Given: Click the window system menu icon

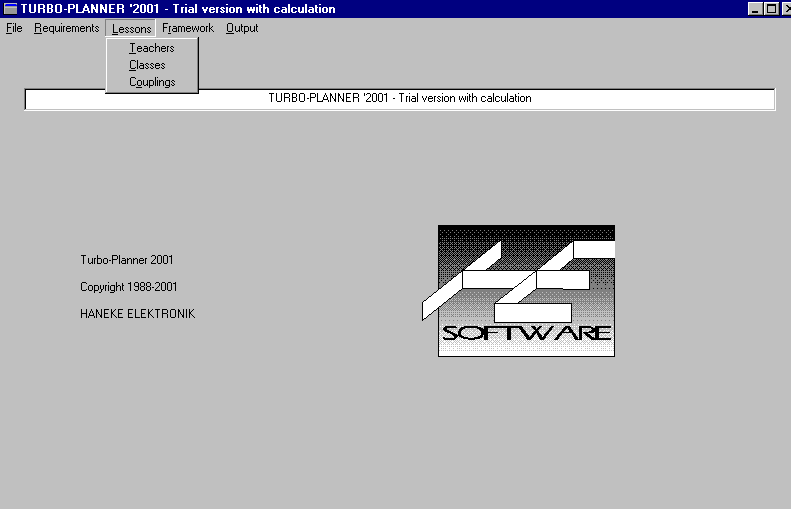Looking at the screenshot, I should pyautogui.click(x=10, y=9).
